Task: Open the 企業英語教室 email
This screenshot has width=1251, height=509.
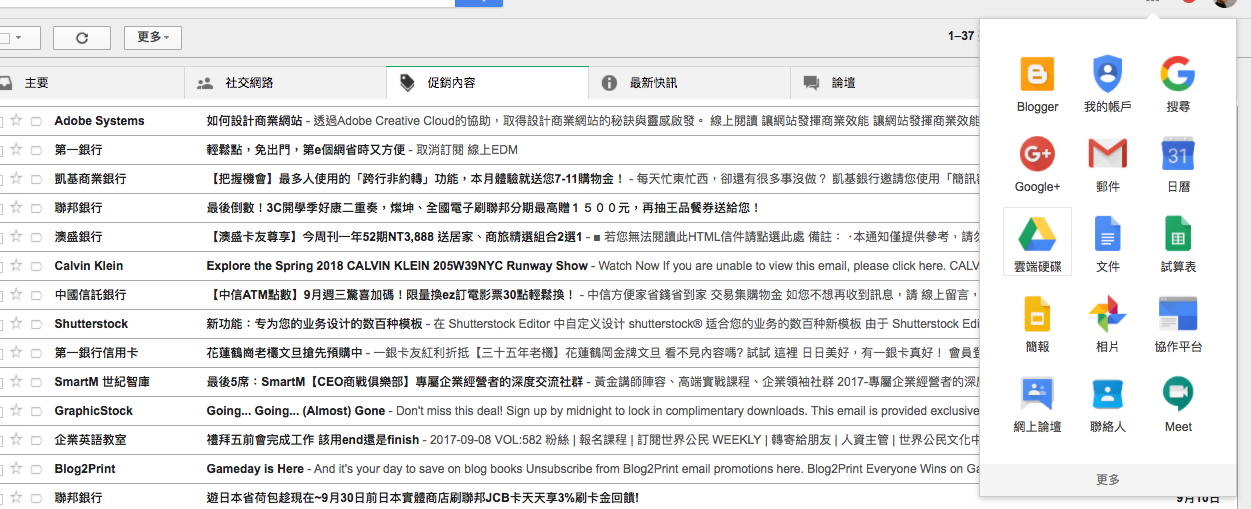Action: click(490, 440)
